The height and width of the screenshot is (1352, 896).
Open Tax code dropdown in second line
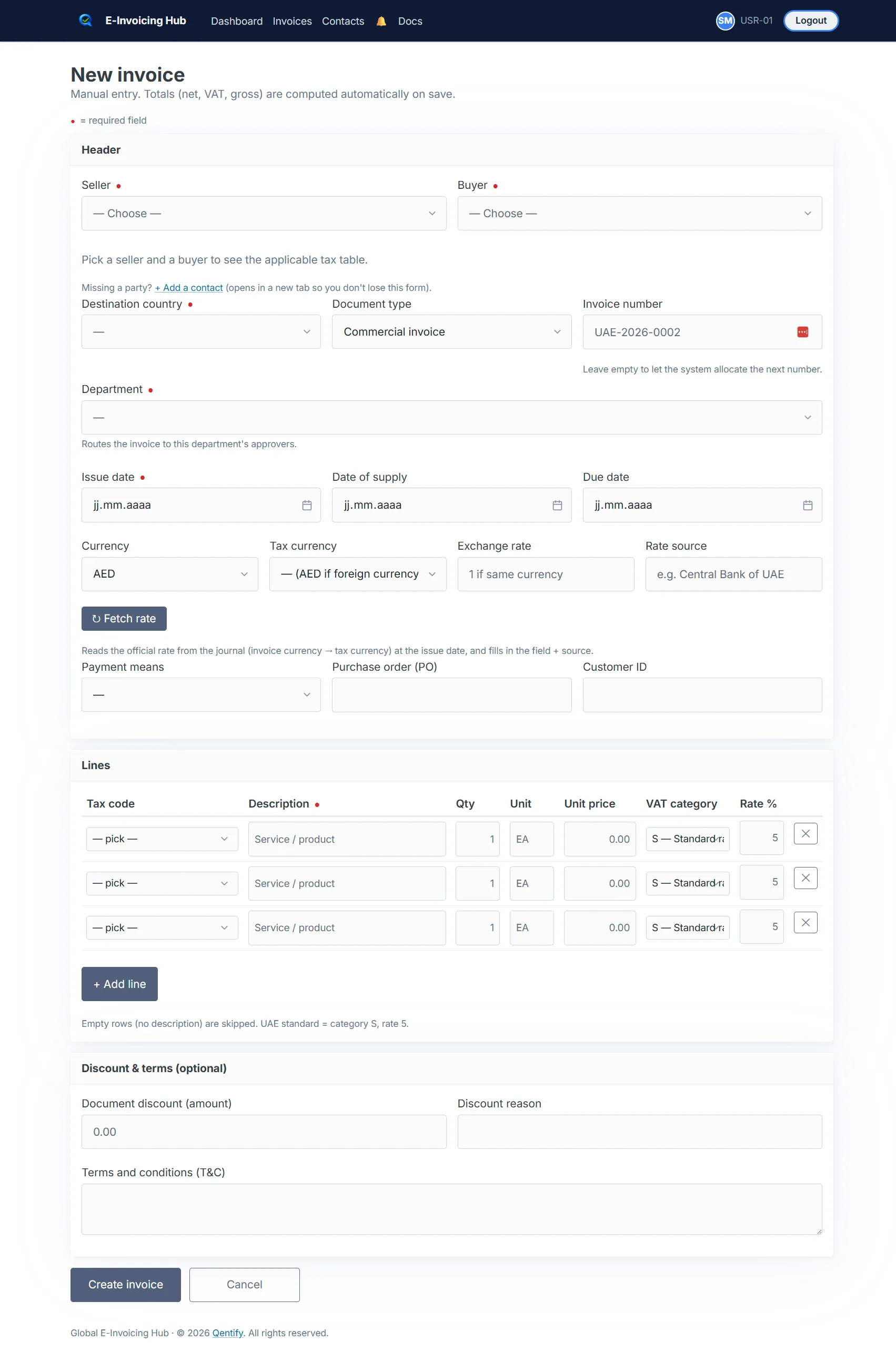pos(162,883)
